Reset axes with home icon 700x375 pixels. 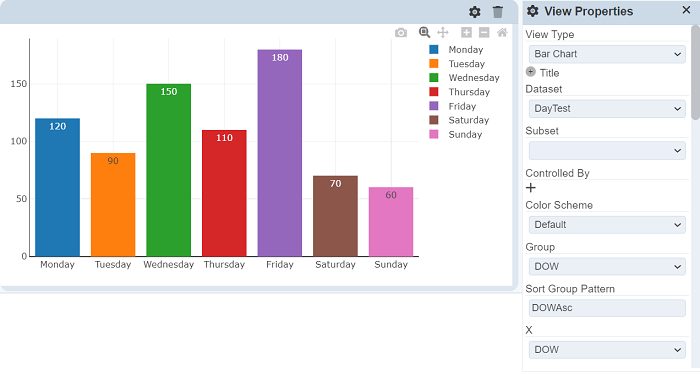[x=502, y=32]
